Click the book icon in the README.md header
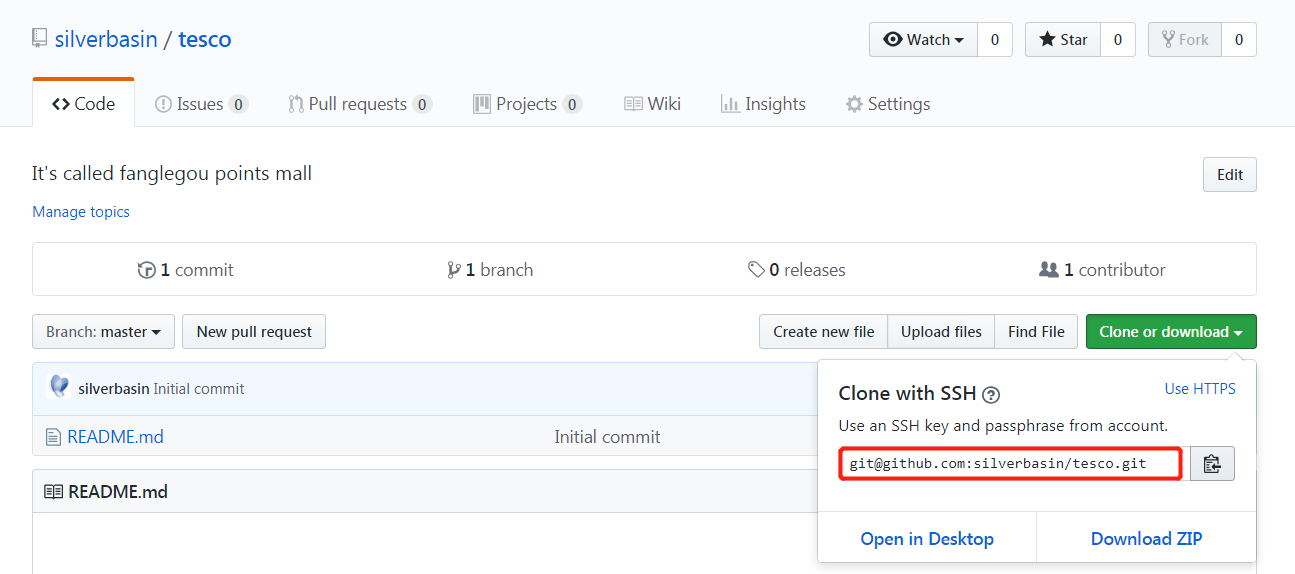1295x574 pixels. coord(53,492)
